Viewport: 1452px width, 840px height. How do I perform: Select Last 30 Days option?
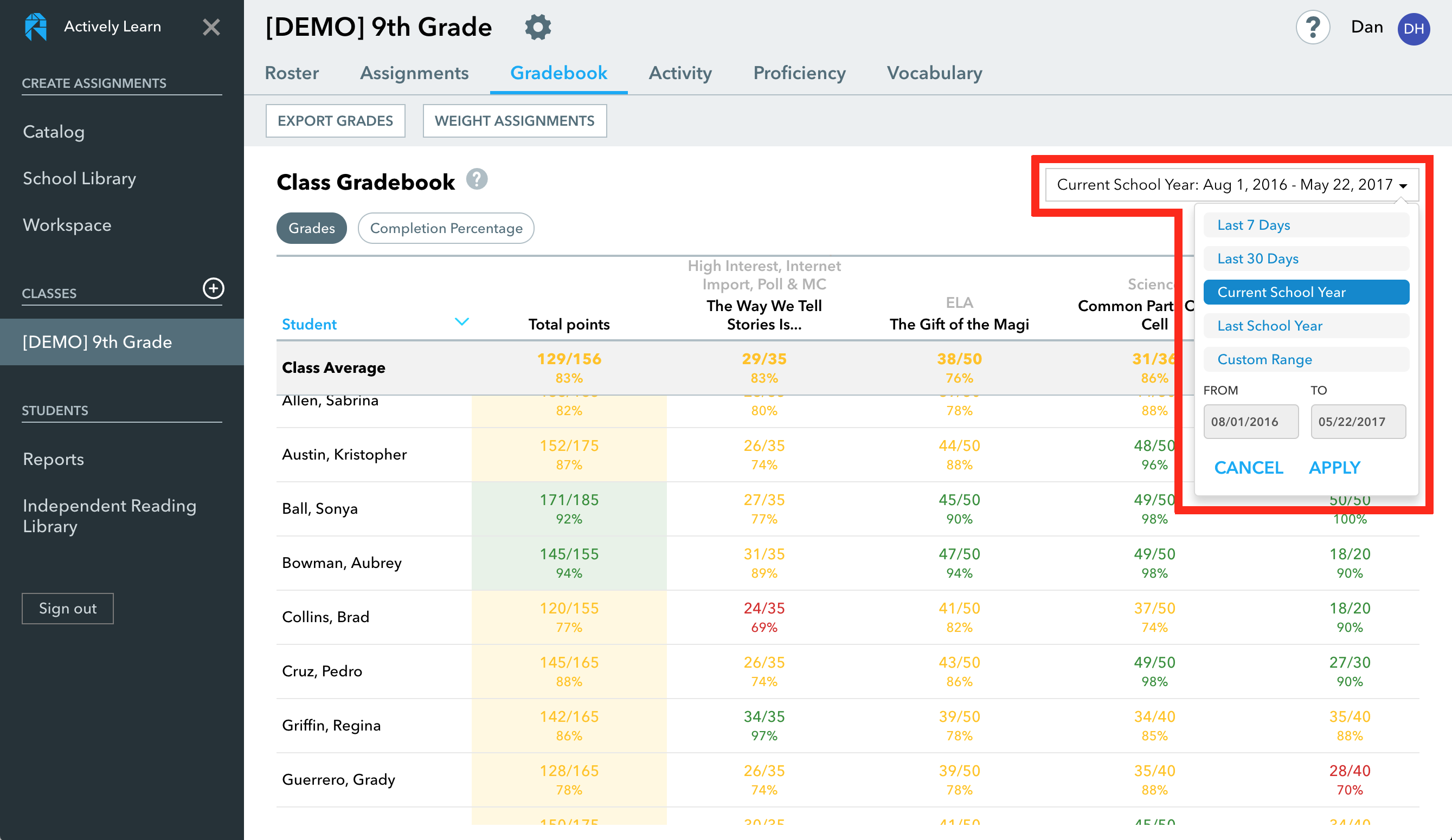point(1306,259)
